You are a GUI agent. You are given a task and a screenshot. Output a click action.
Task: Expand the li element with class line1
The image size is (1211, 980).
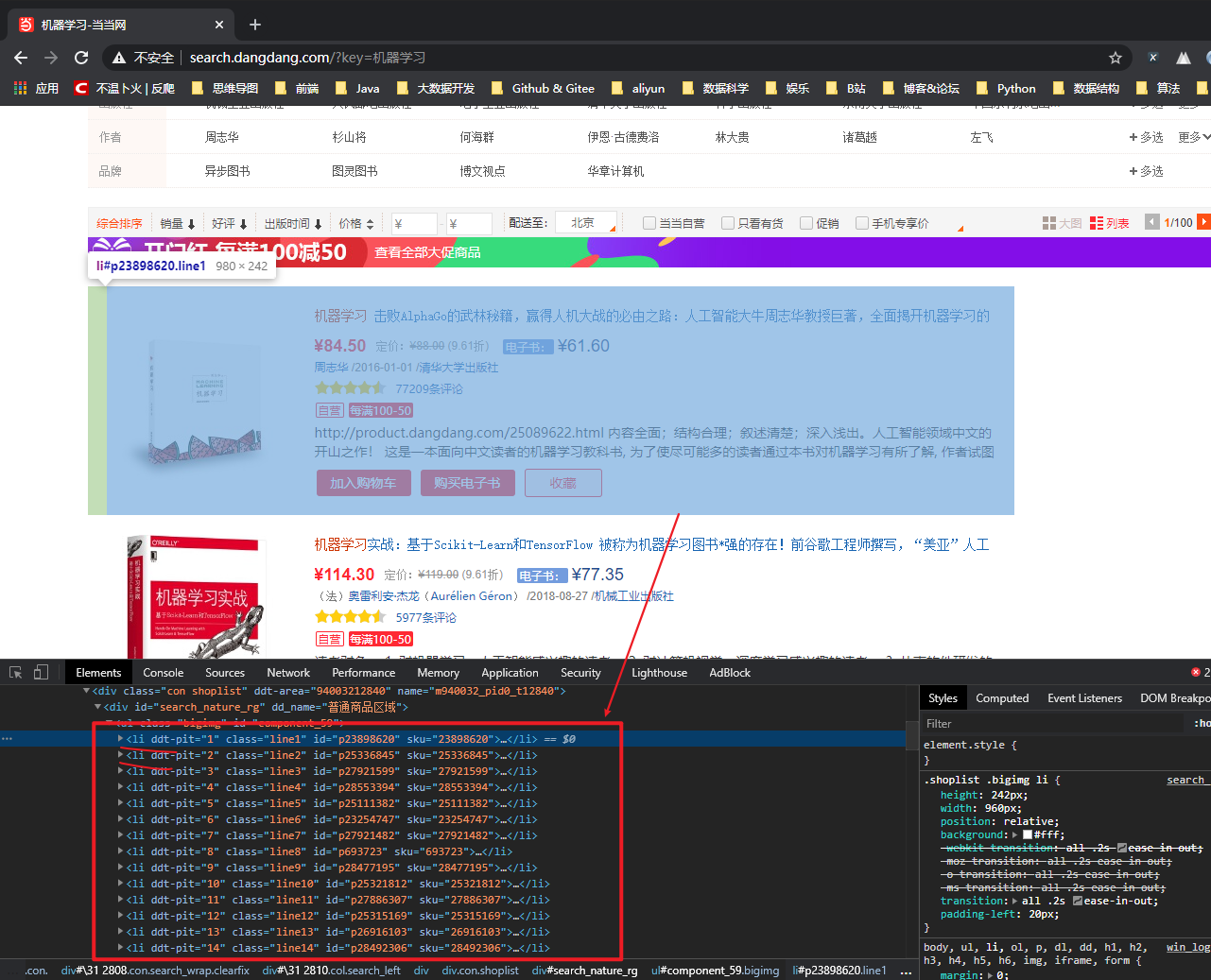(121, 738)
